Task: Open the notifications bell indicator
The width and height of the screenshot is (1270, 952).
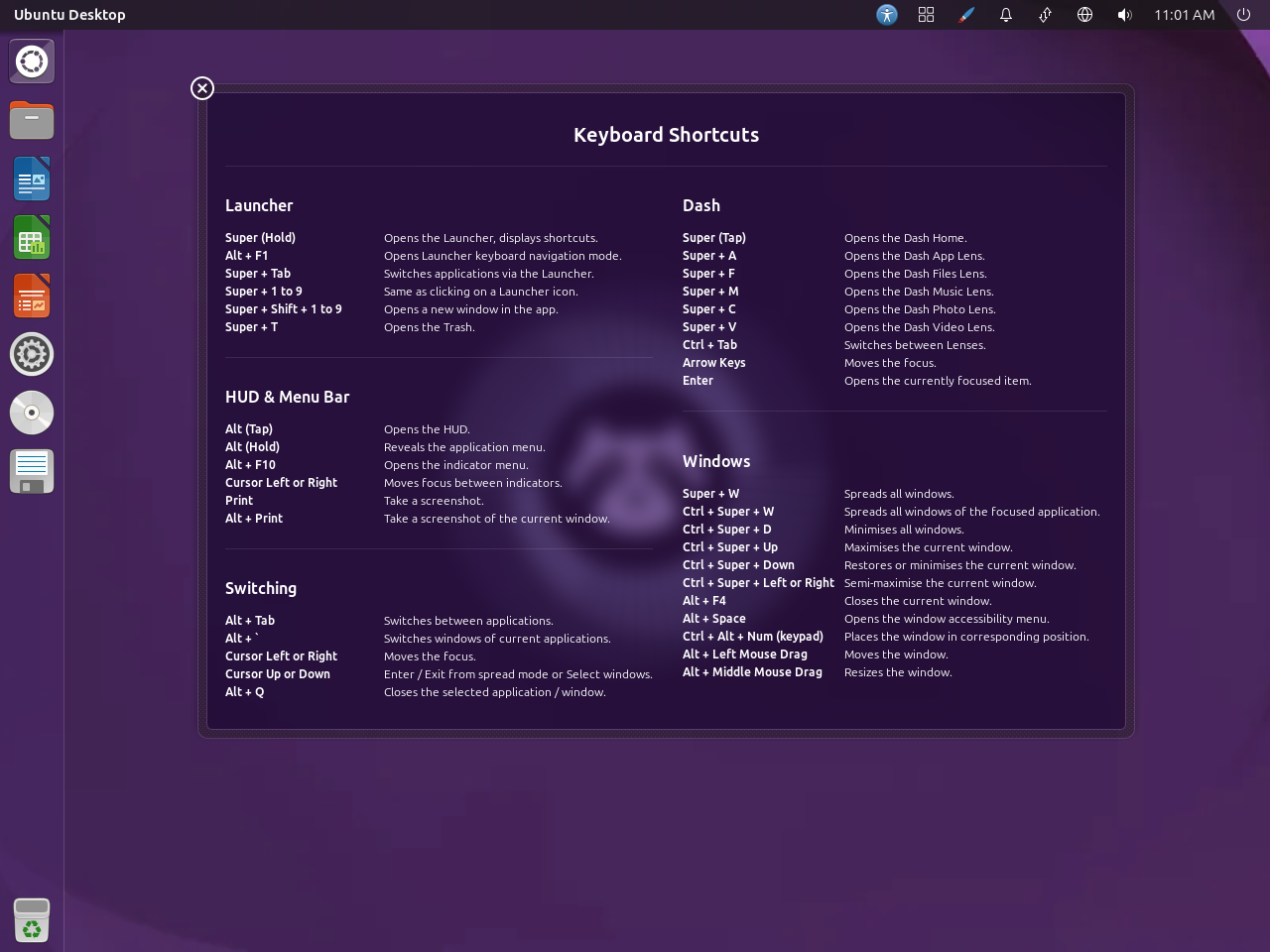Action: (1006, 15)
